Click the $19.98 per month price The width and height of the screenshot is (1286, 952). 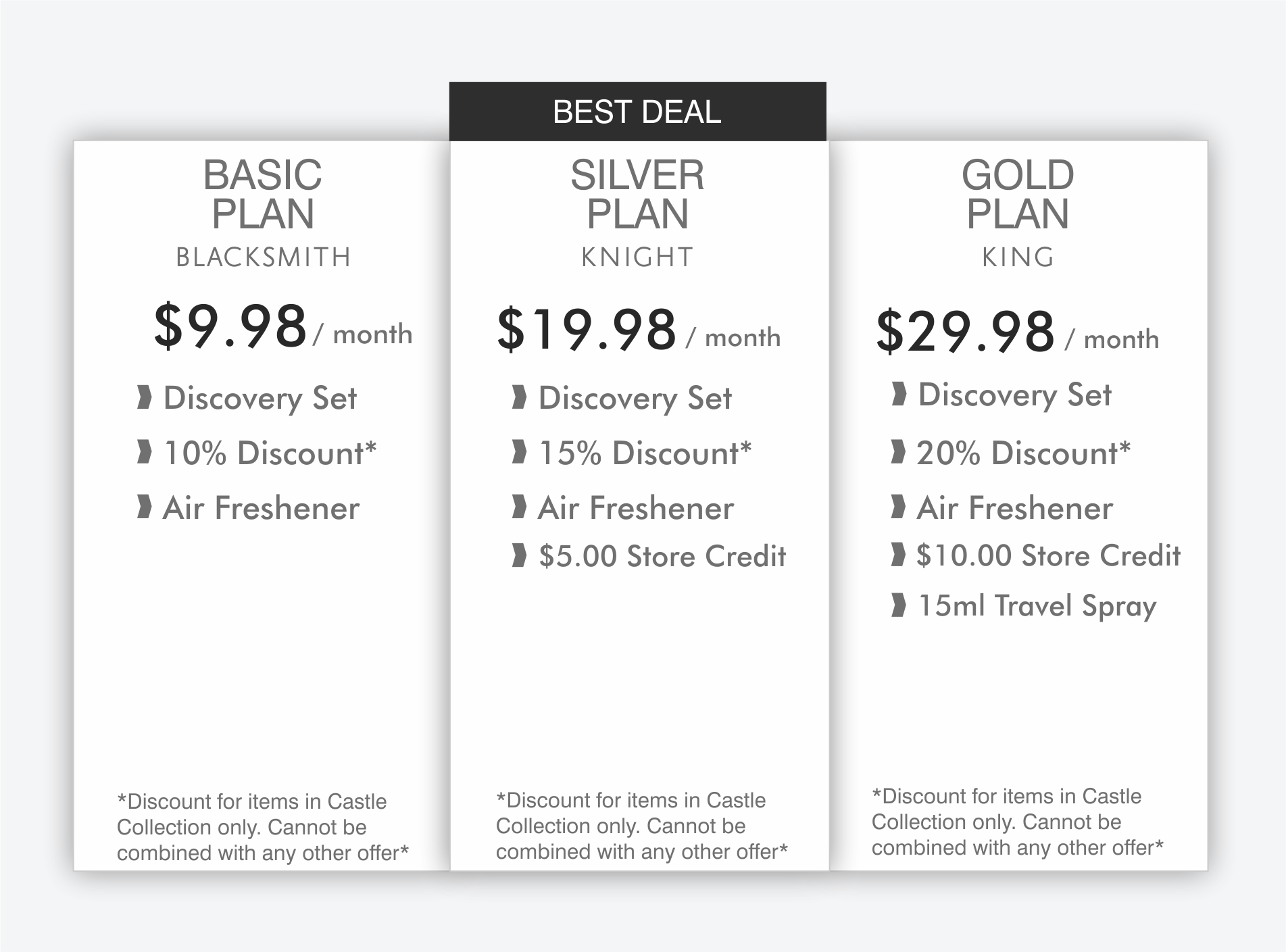point(639,329)
